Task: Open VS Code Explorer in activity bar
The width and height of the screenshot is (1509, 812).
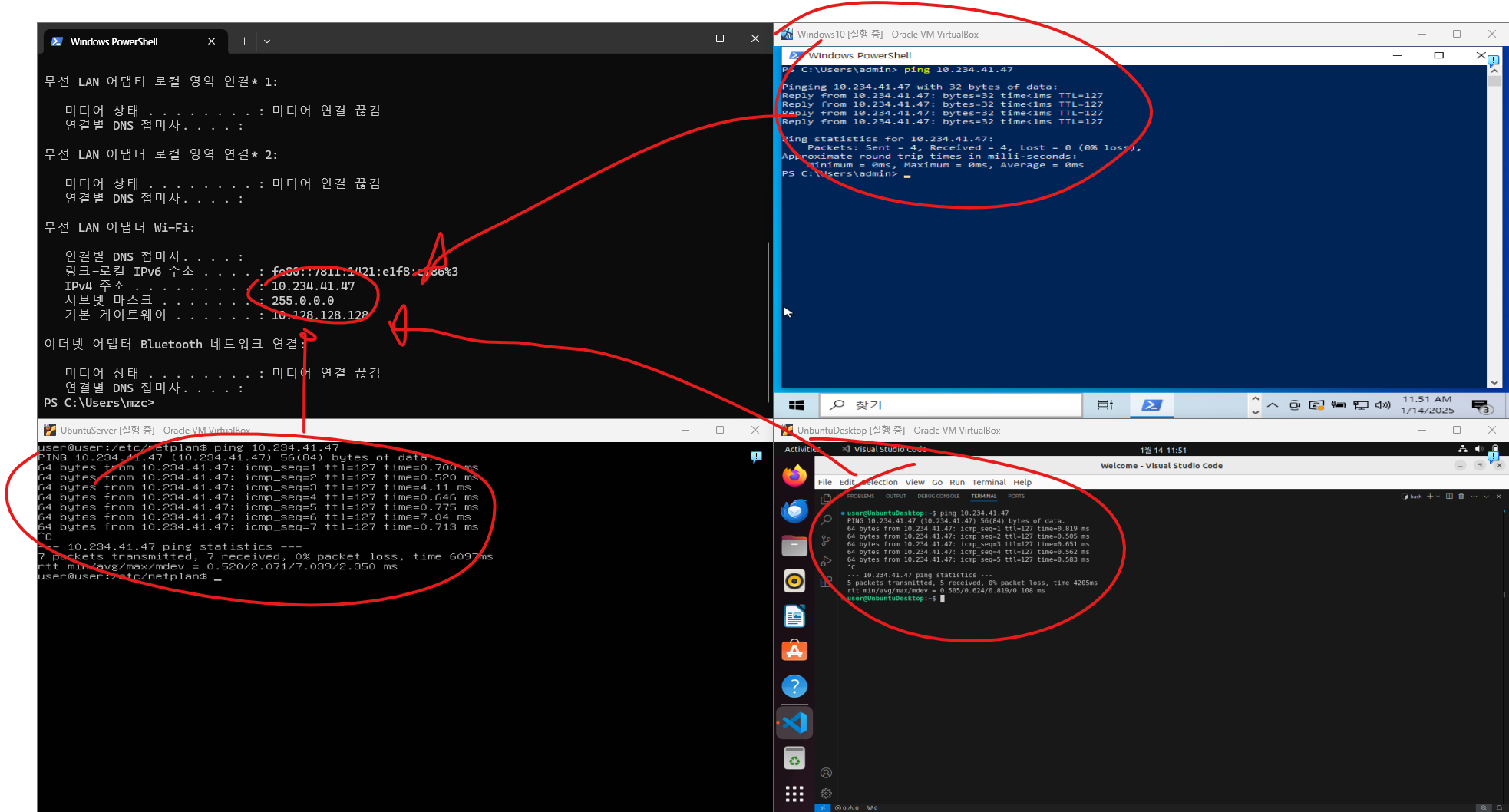Action: point(826,500)
